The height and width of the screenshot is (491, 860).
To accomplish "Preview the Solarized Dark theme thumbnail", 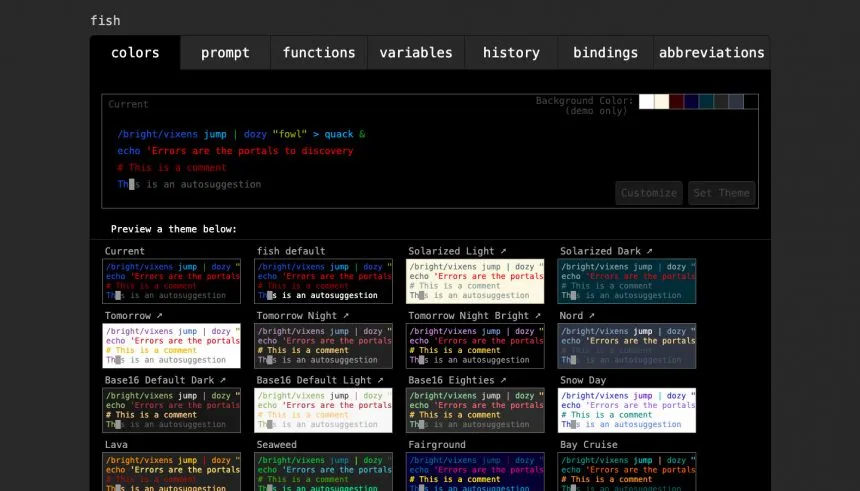I will click(x=627, y=281).
